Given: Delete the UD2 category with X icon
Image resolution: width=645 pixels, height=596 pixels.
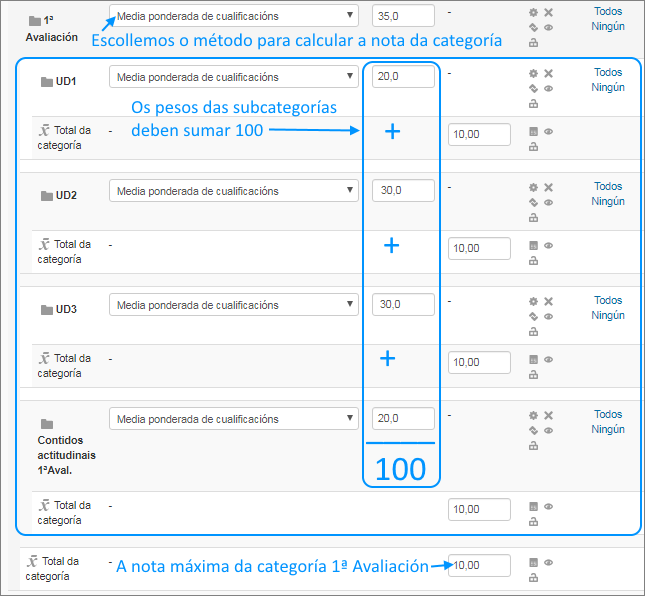Looking at the screenshot, I should tap(548, 187).
